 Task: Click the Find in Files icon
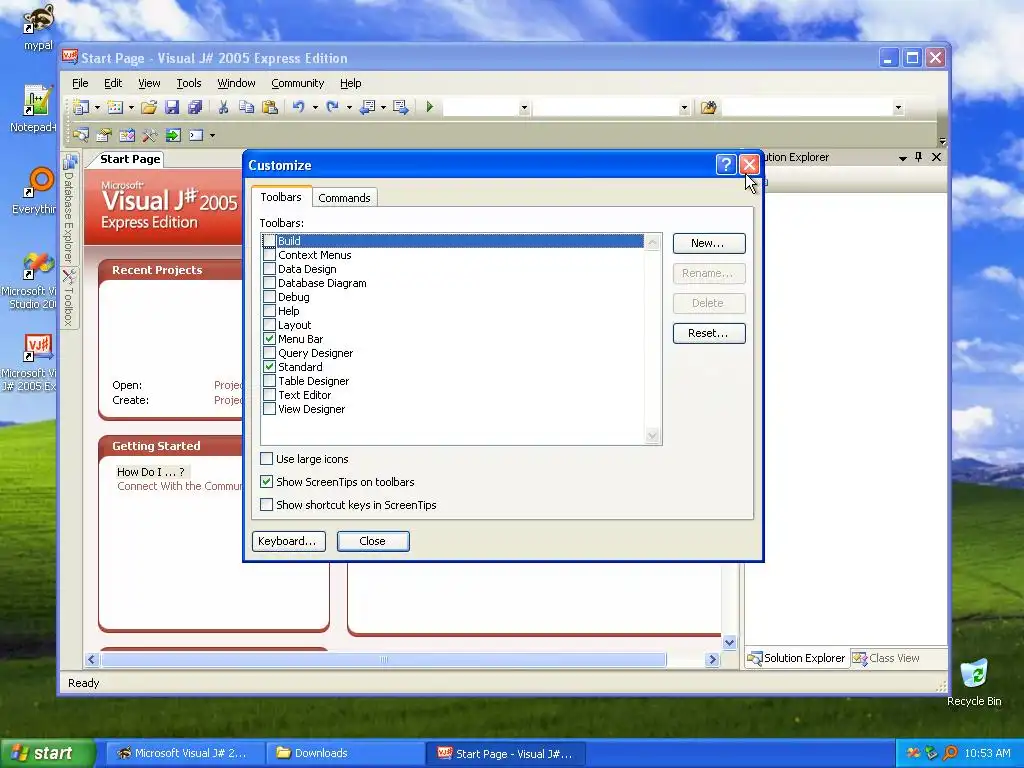tap(709, 107)
